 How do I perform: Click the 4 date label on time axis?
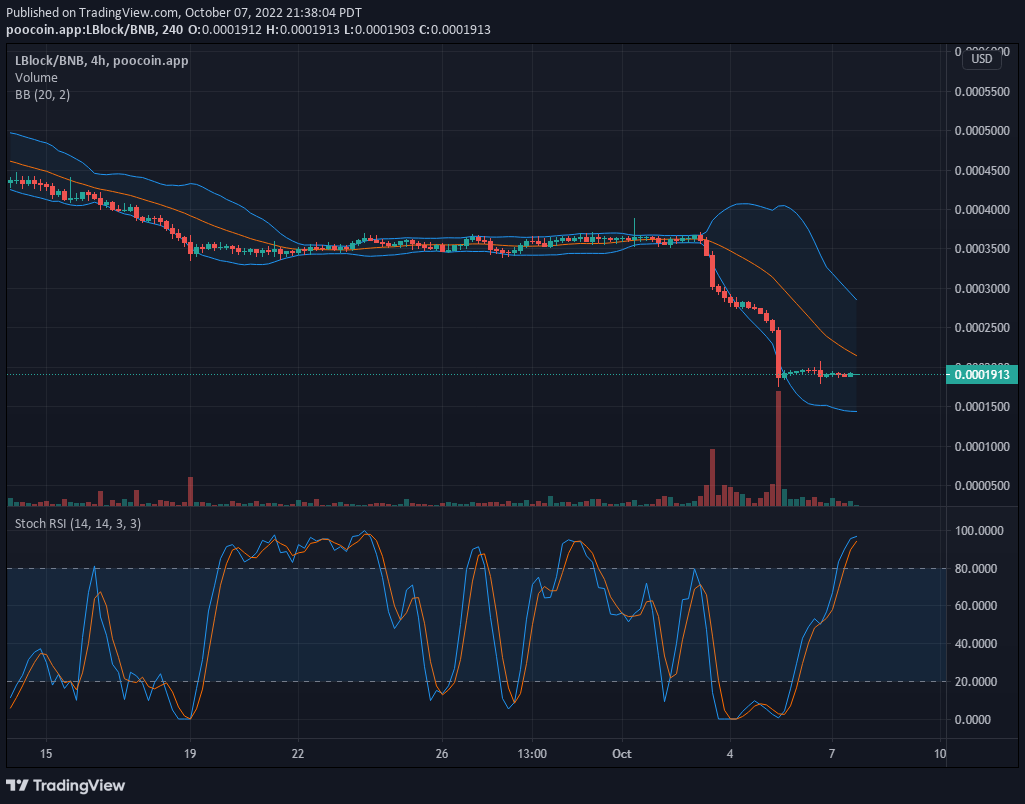(x=730, y=754)
